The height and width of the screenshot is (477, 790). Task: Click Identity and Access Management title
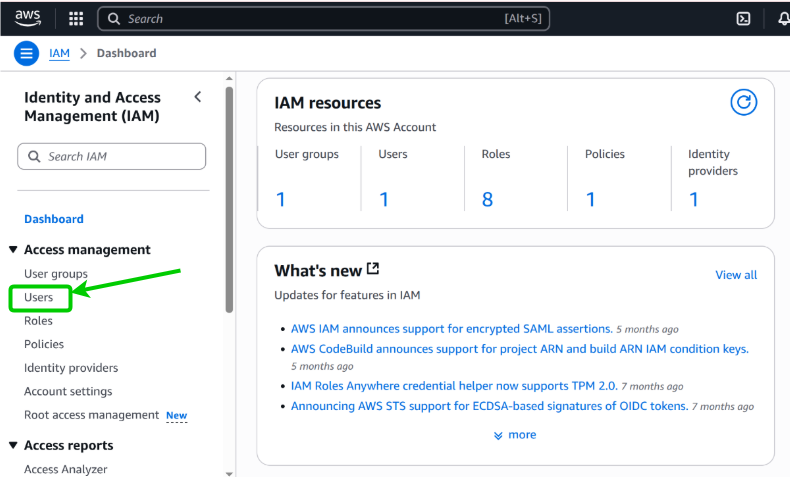pos(92,106)
